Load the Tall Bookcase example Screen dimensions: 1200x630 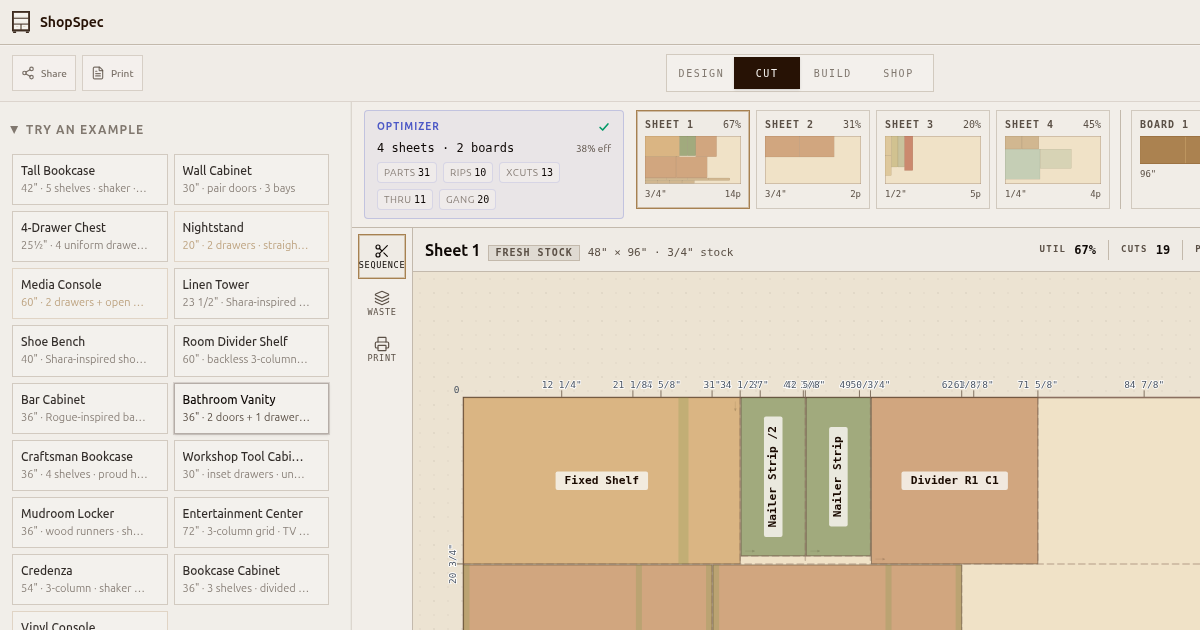[x=90, y=179]
